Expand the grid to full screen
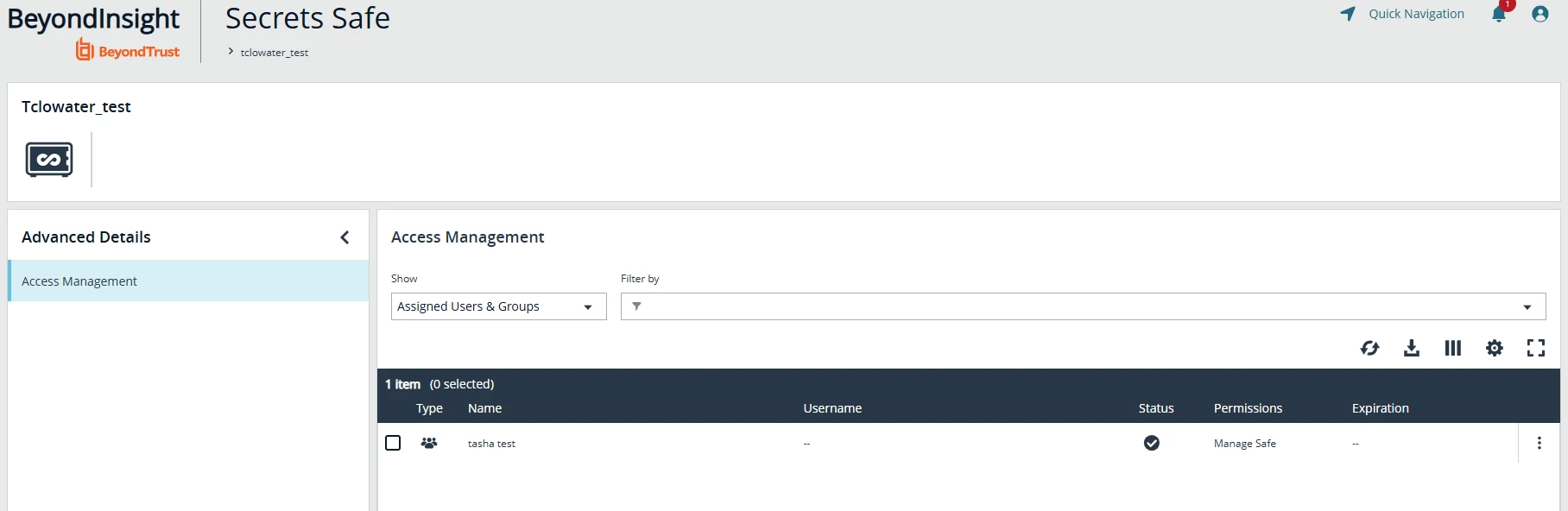The height and width of the screenshot is (511, 1568). click(x=1536, y=348)
